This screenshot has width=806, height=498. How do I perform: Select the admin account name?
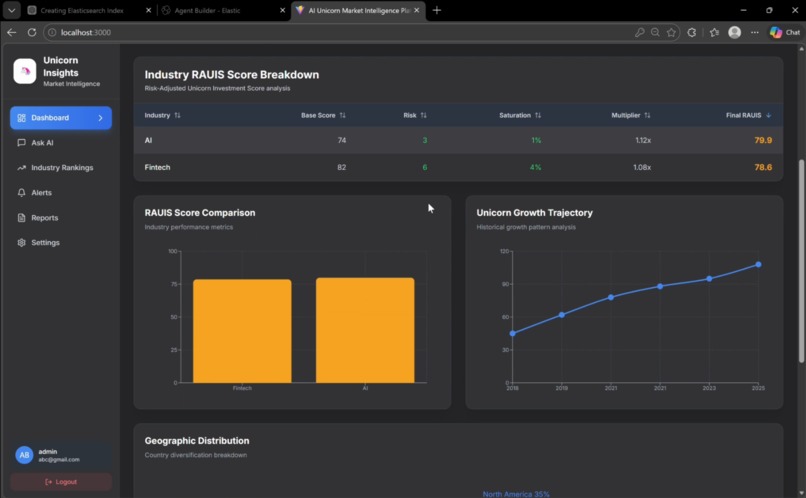pos(48,451)
